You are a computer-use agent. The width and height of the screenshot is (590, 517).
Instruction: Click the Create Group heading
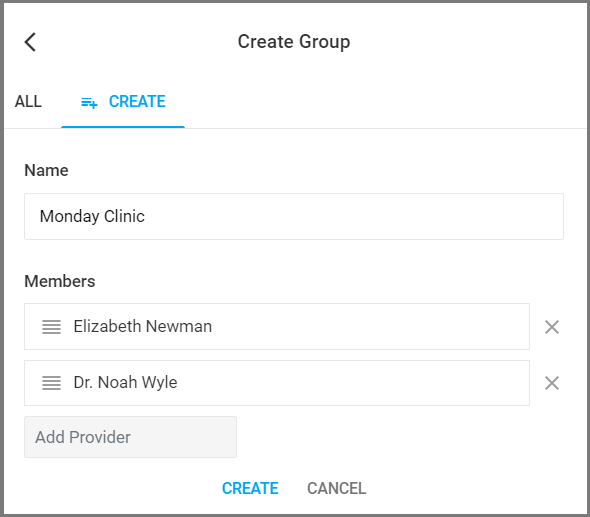pos(294,41)
